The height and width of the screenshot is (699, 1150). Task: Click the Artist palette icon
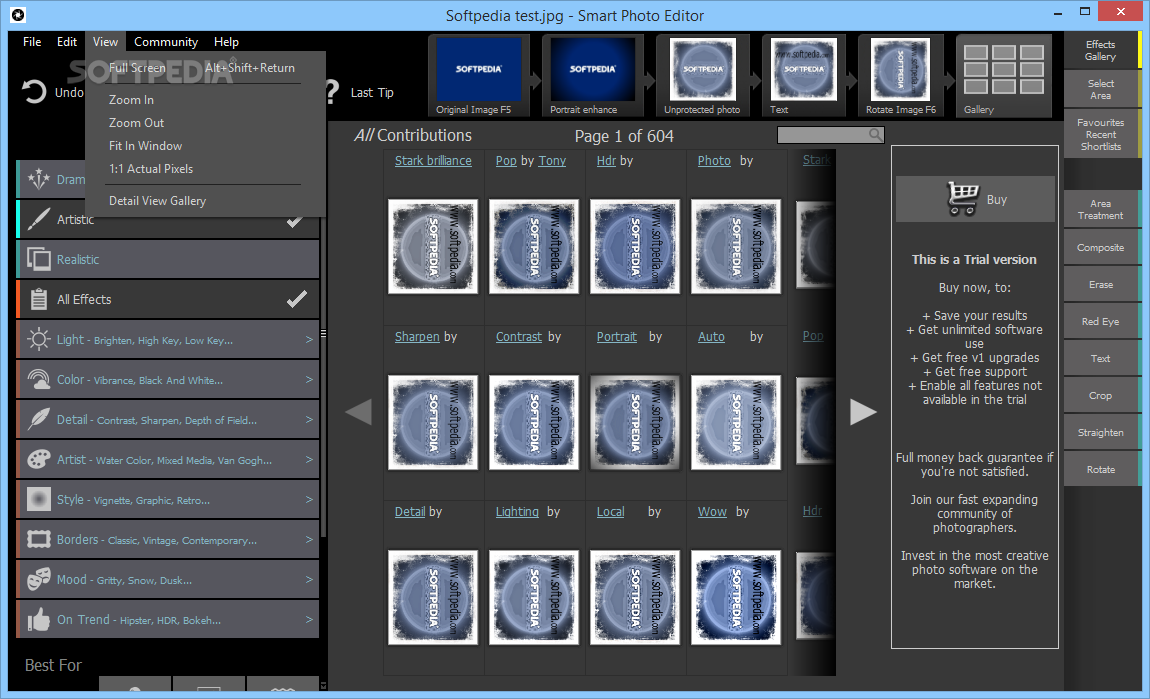click(38, 459)
